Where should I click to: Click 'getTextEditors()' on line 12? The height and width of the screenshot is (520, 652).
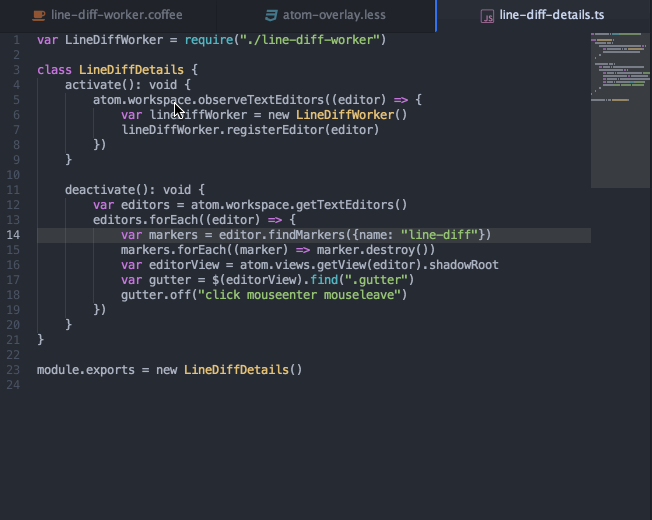click(x=352, y=205)
